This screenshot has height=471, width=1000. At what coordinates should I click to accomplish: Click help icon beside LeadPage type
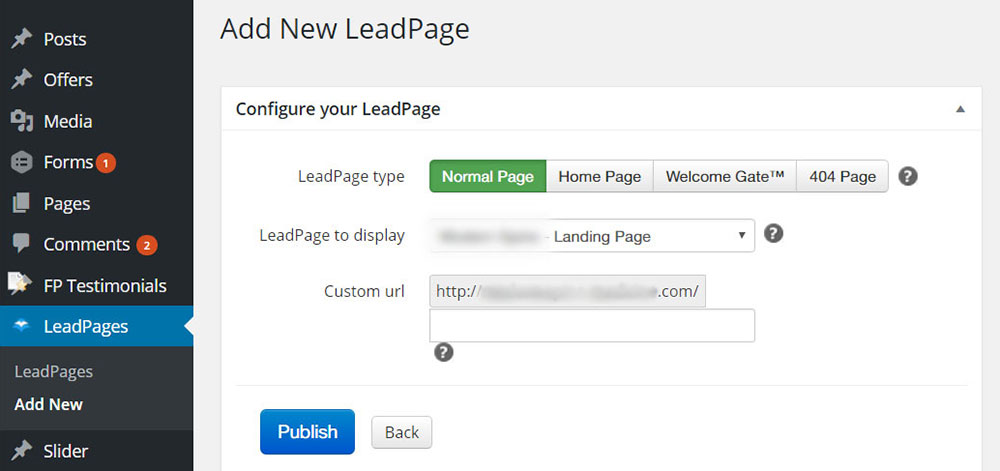tap(908, 176)
